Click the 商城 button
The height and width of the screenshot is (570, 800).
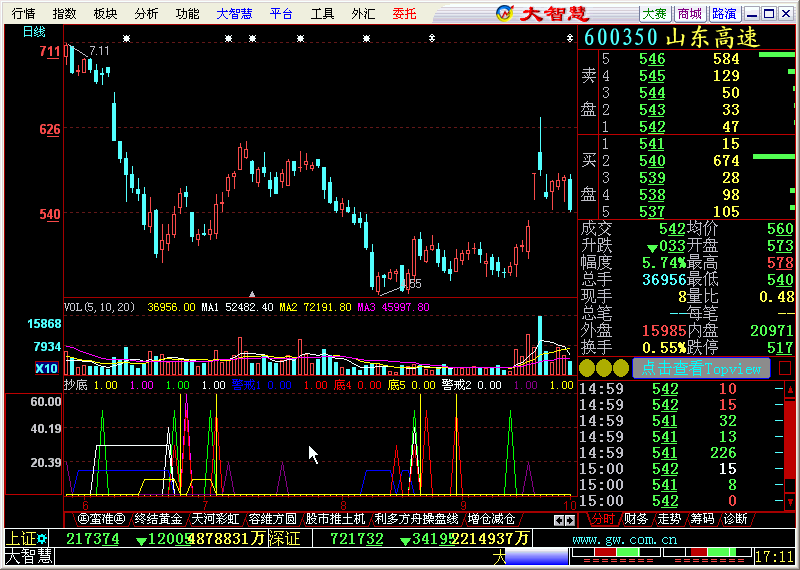[689, 13]
